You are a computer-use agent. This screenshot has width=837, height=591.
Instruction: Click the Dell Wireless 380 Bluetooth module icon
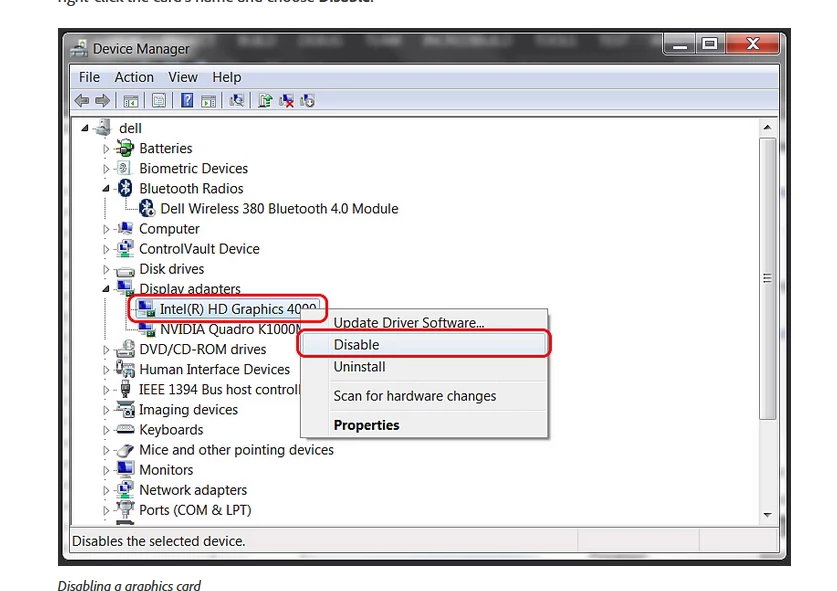click(x=147, y=208)
